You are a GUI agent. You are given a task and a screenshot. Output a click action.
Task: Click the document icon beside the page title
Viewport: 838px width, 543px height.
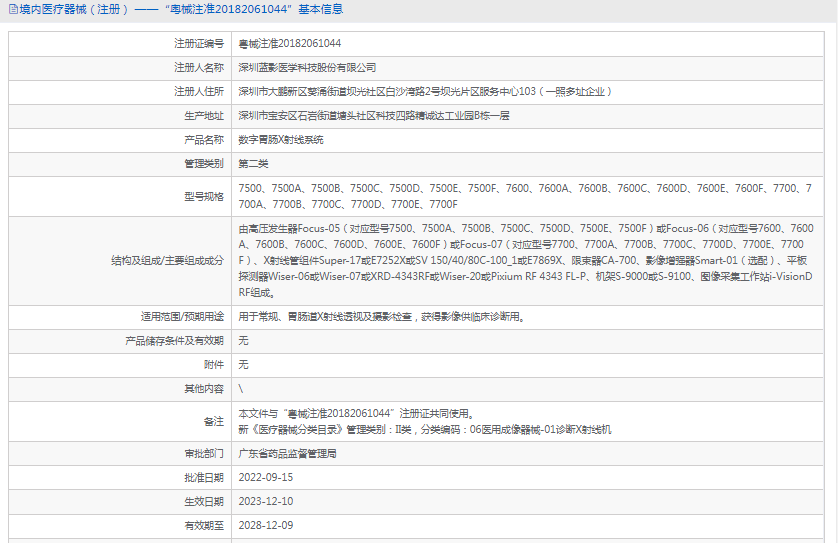13,10
